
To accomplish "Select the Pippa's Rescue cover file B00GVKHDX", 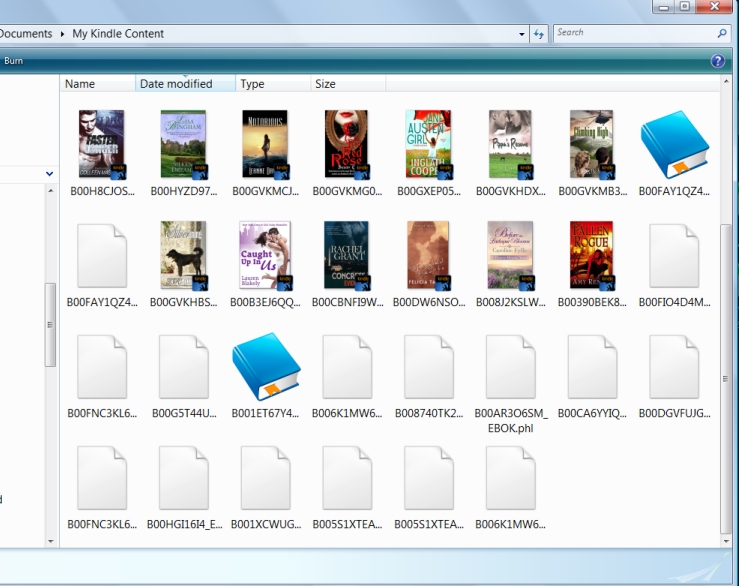I will 510,153.
